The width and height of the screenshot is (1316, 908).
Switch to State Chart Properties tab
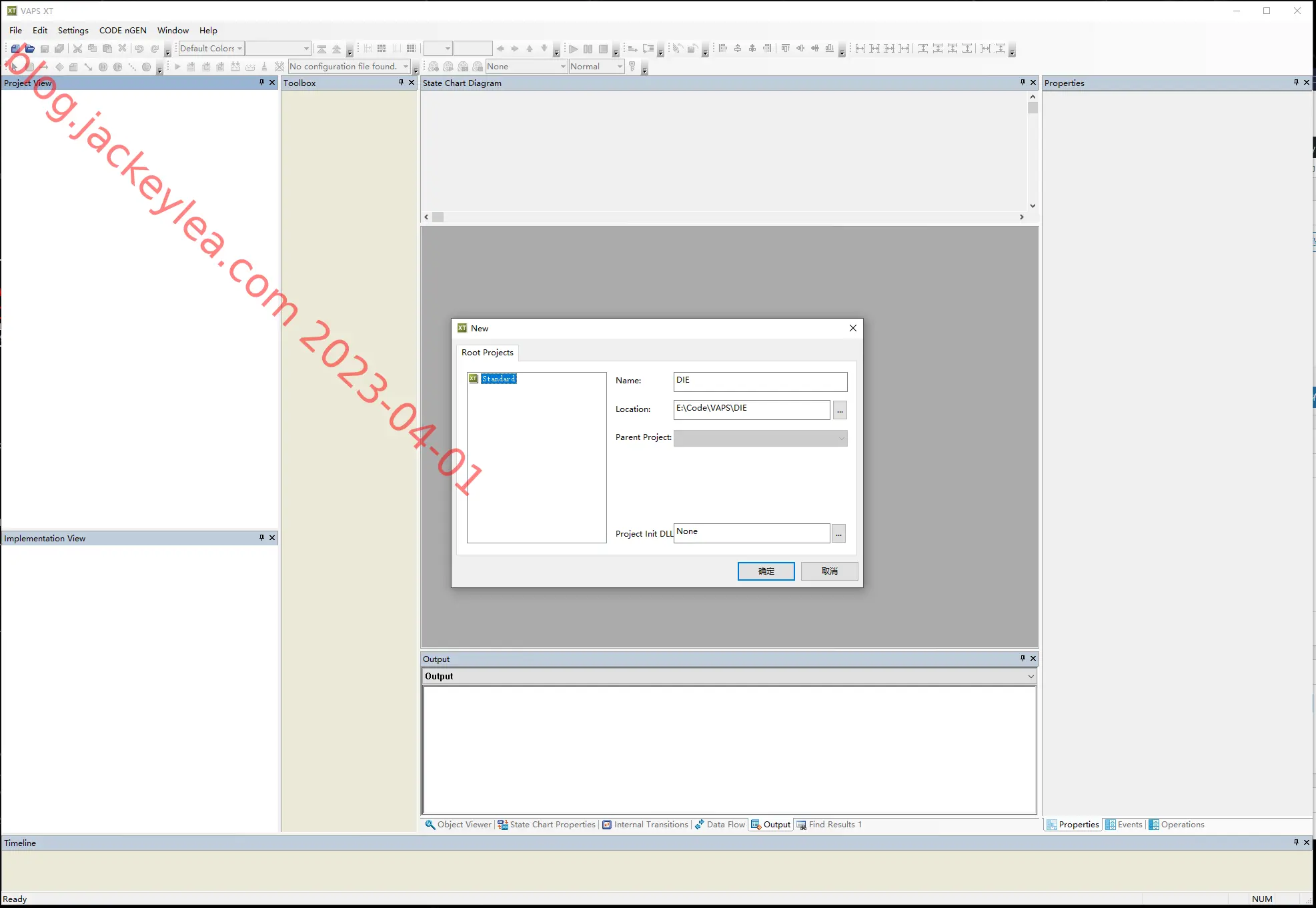click(547, 825)
